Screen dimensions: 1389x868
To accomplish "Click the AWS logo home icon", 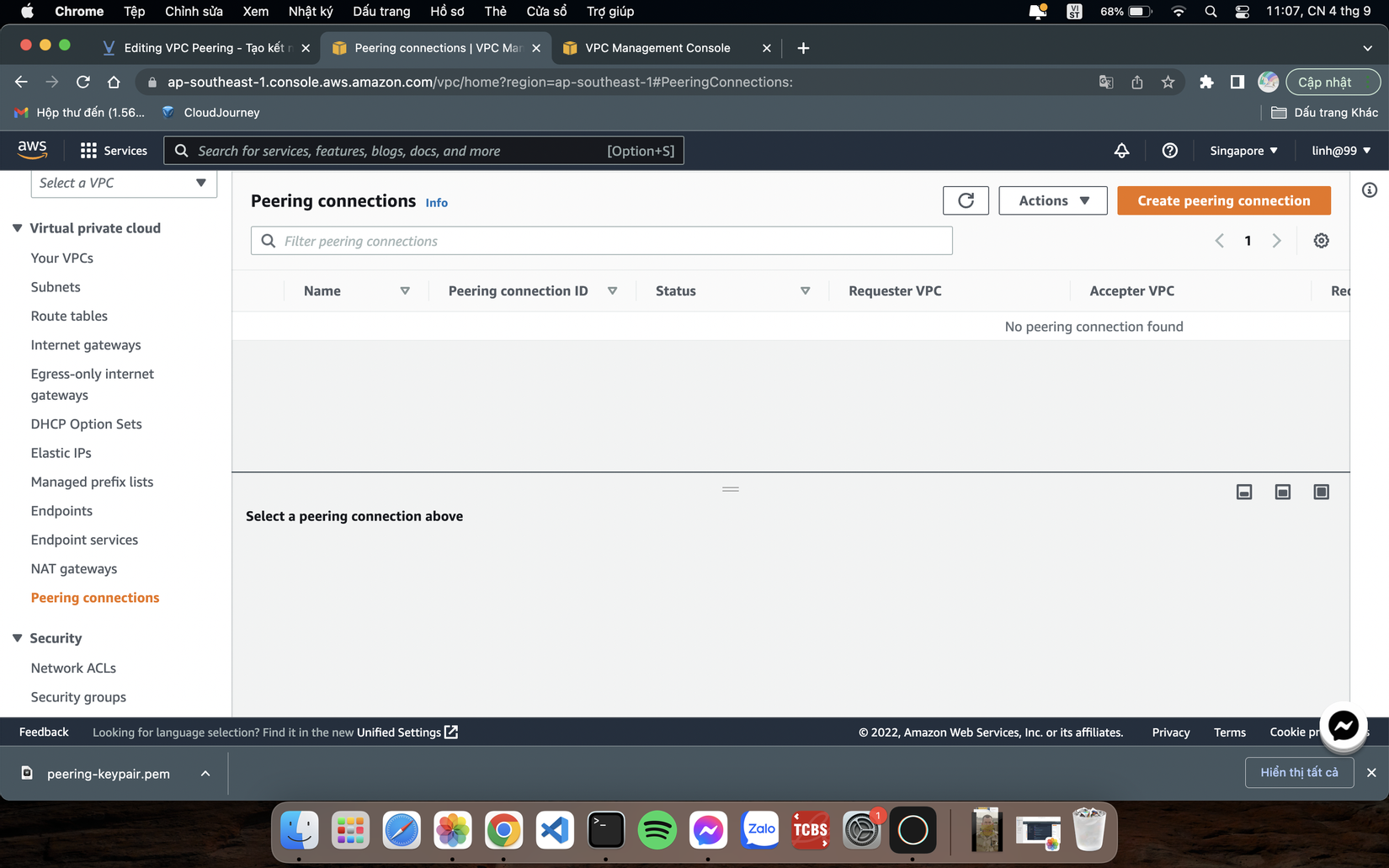I will coord(32,150).
